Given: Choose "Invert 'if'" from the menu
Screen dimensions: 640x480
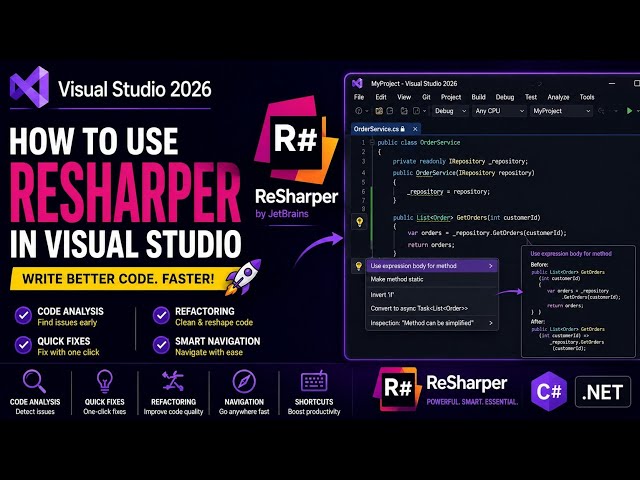Looking at the screenshot, I should [432, 295].
